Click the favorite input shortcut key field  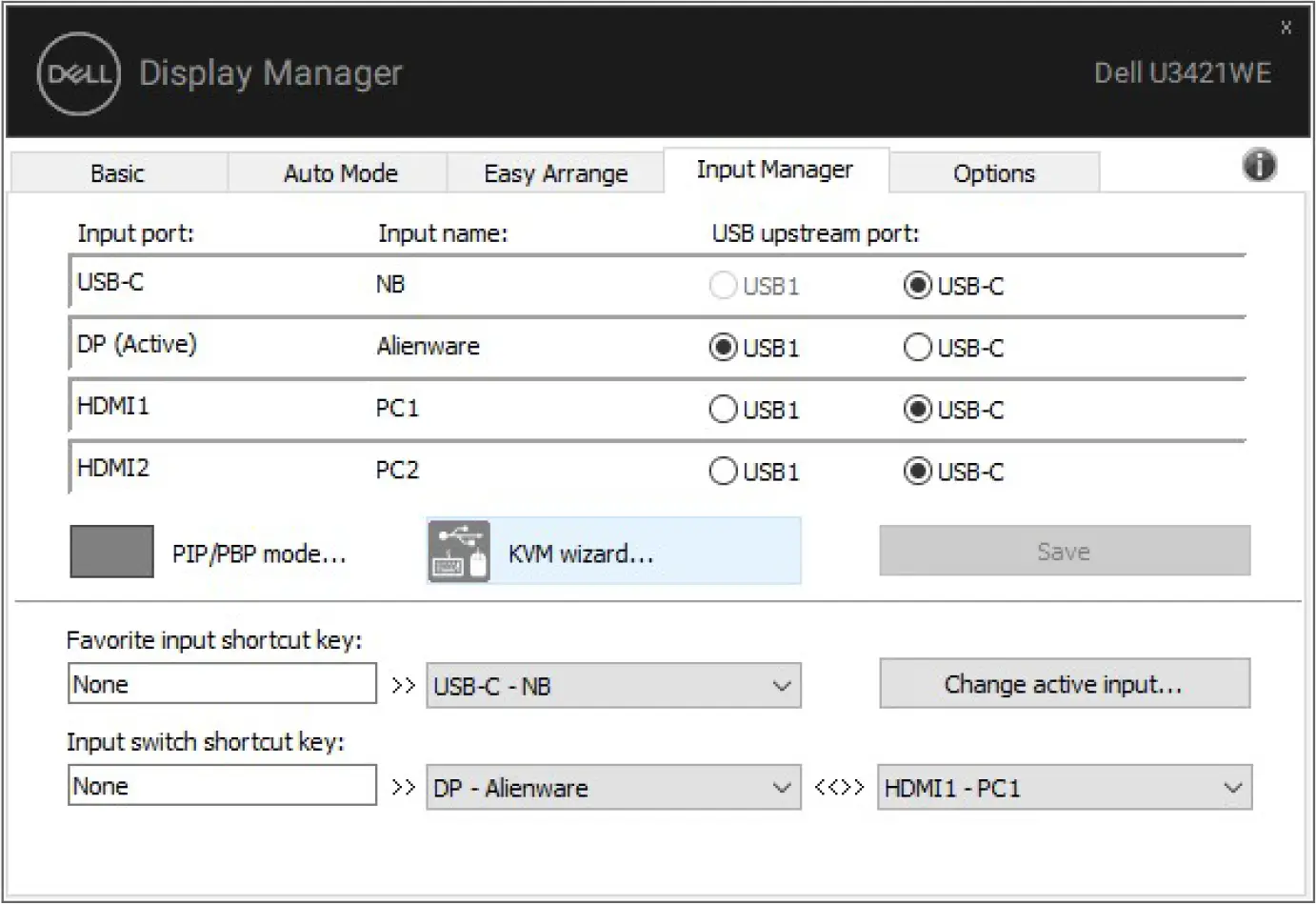coord(222,683)
